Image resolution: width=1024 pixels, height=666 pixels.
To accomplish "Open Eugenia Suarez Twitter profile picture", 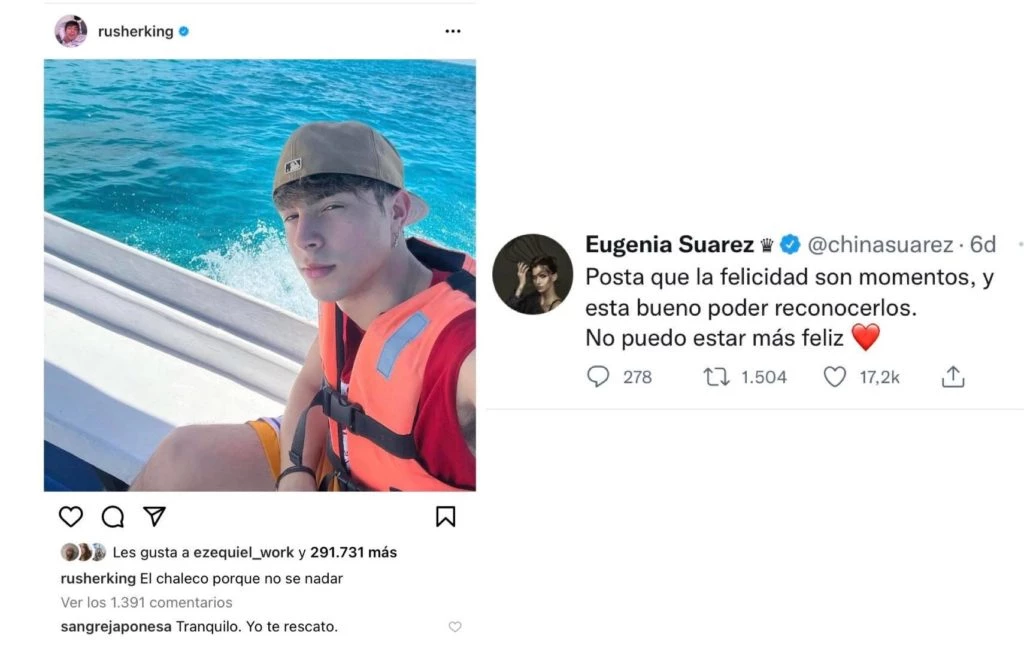I will [x=532, y=274].
